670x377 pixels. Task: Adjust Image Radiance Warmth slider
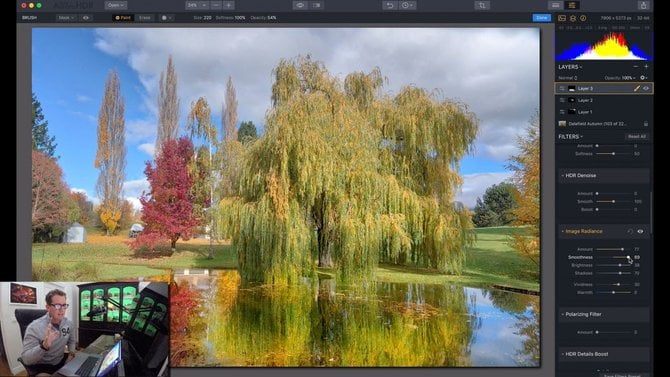pyautogui.click(x=614, y=292)
